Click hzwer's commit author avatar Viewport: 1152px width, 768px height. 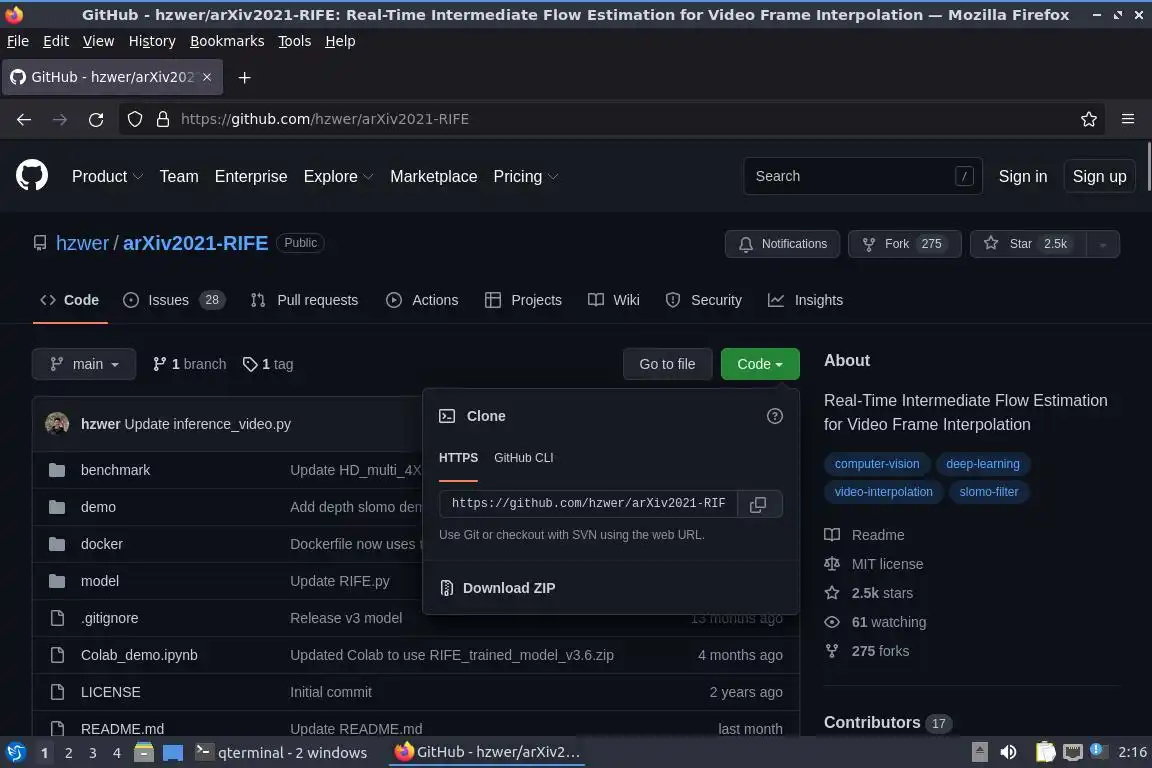pyautogui.click(x=57, y=423)
